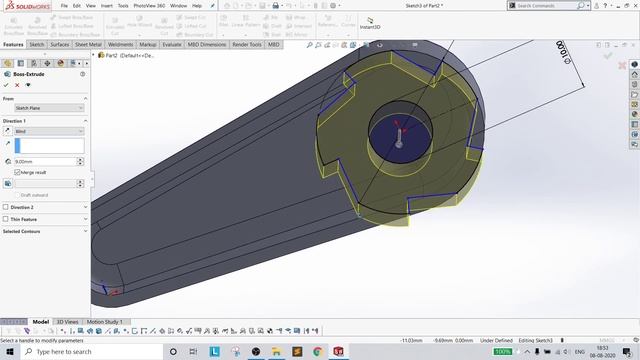Confirm sketch with faded checkmark corner icon
Screen dimensions: 640x360
[608, 56]
